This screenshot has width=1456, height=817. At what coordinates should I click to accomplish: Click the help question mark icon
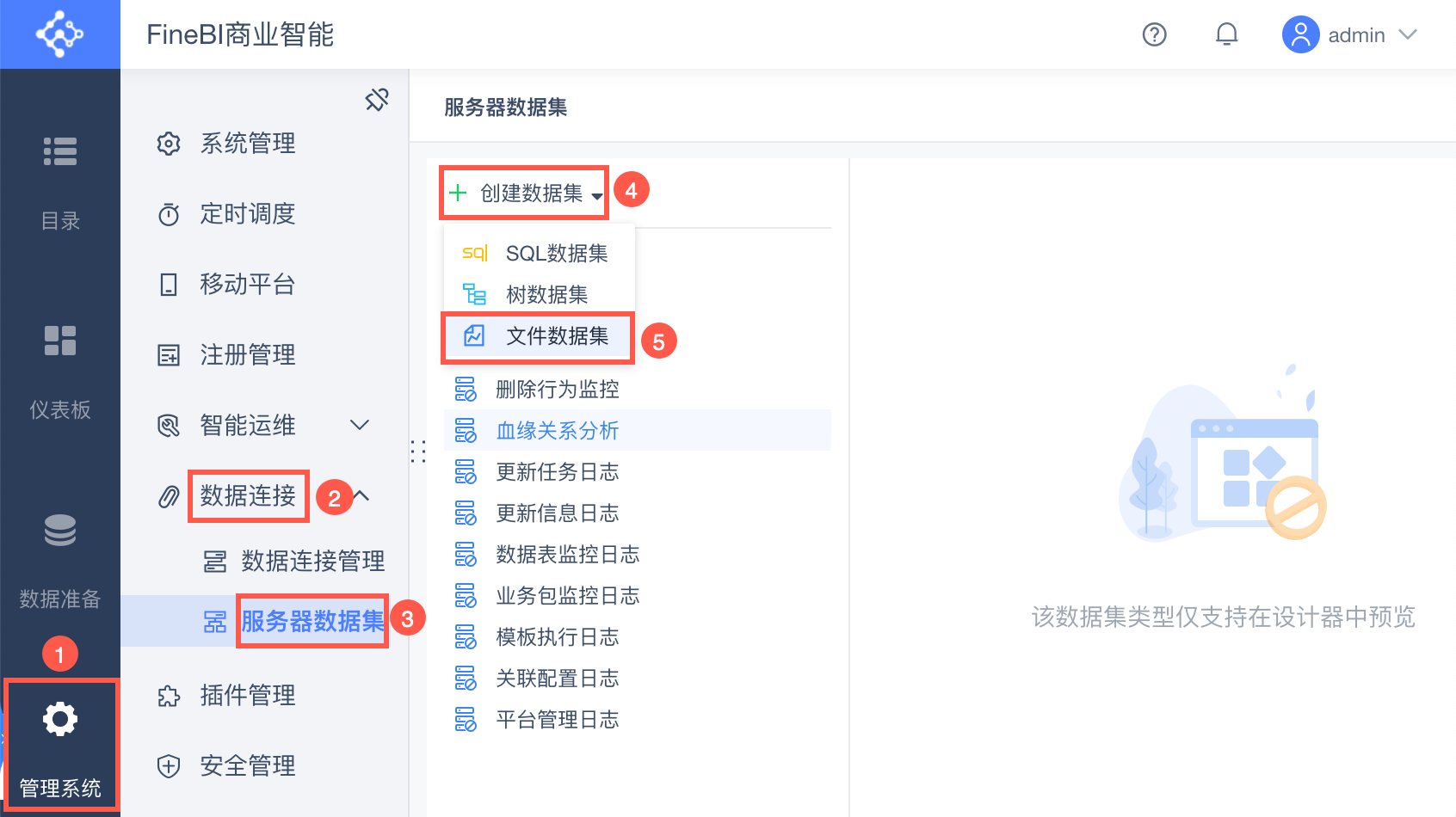[x=1154, y=34]
